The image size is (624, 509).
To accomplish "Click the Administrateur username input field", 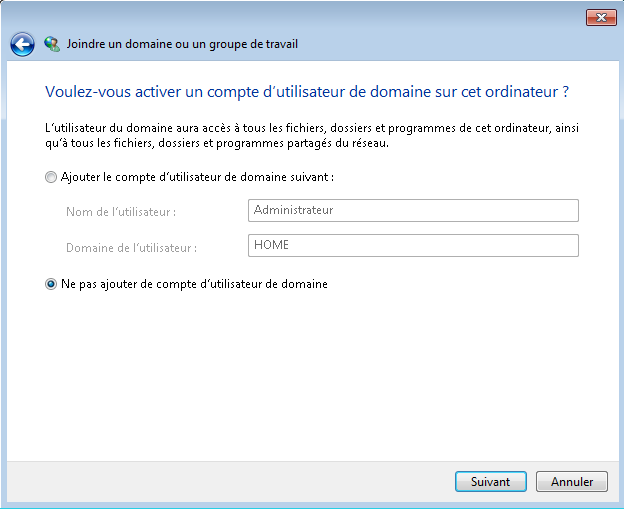I will coord(413,211).
